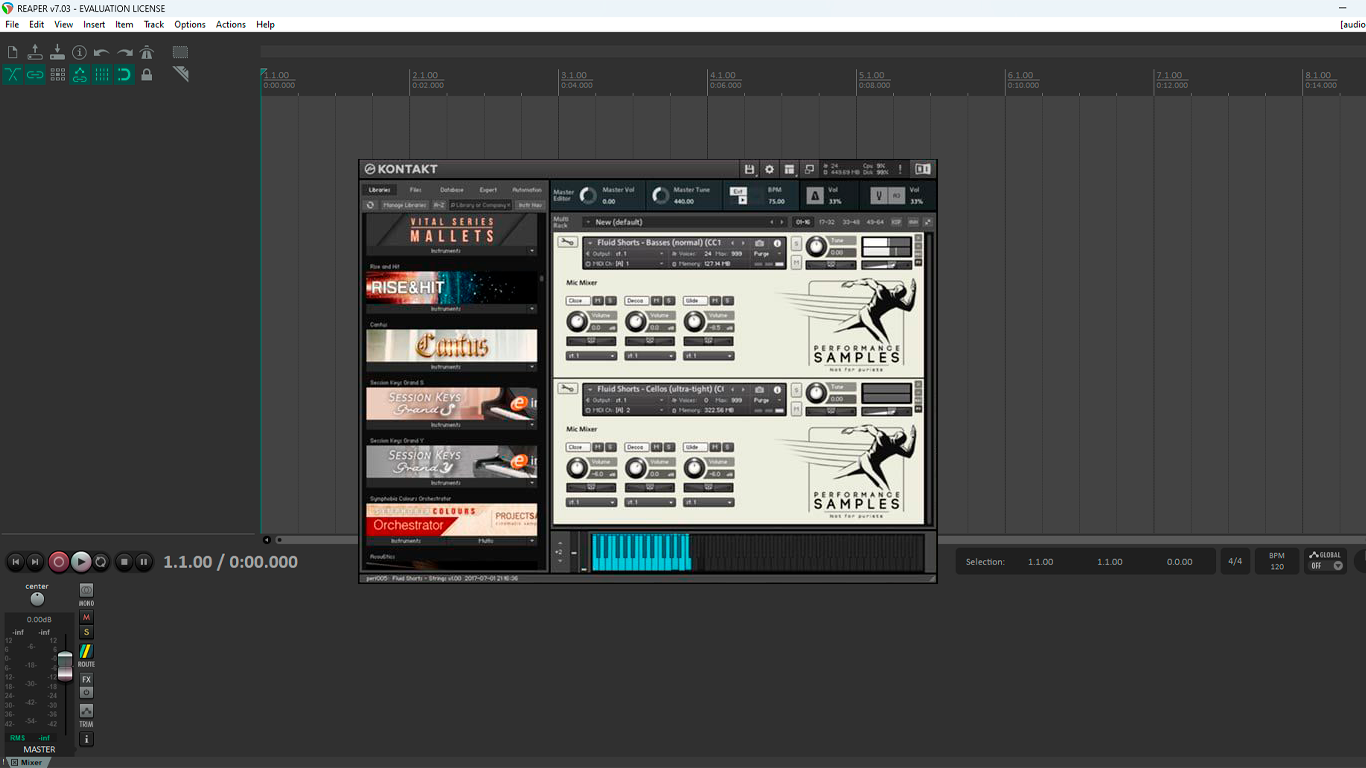Toggle envelope points move with items icon
The width and height of the screenshot is (1366, 768).
click(79, 74)
